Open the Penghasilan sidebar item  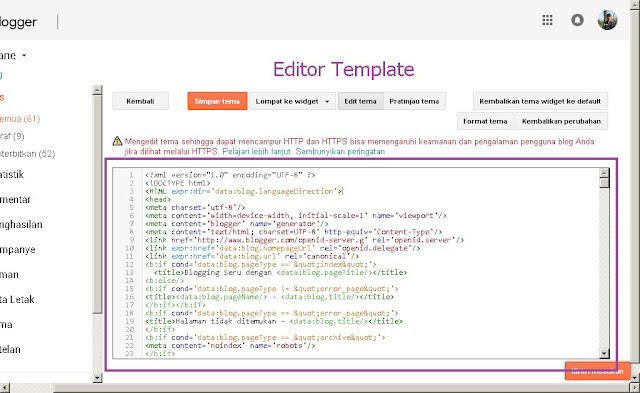21,224
